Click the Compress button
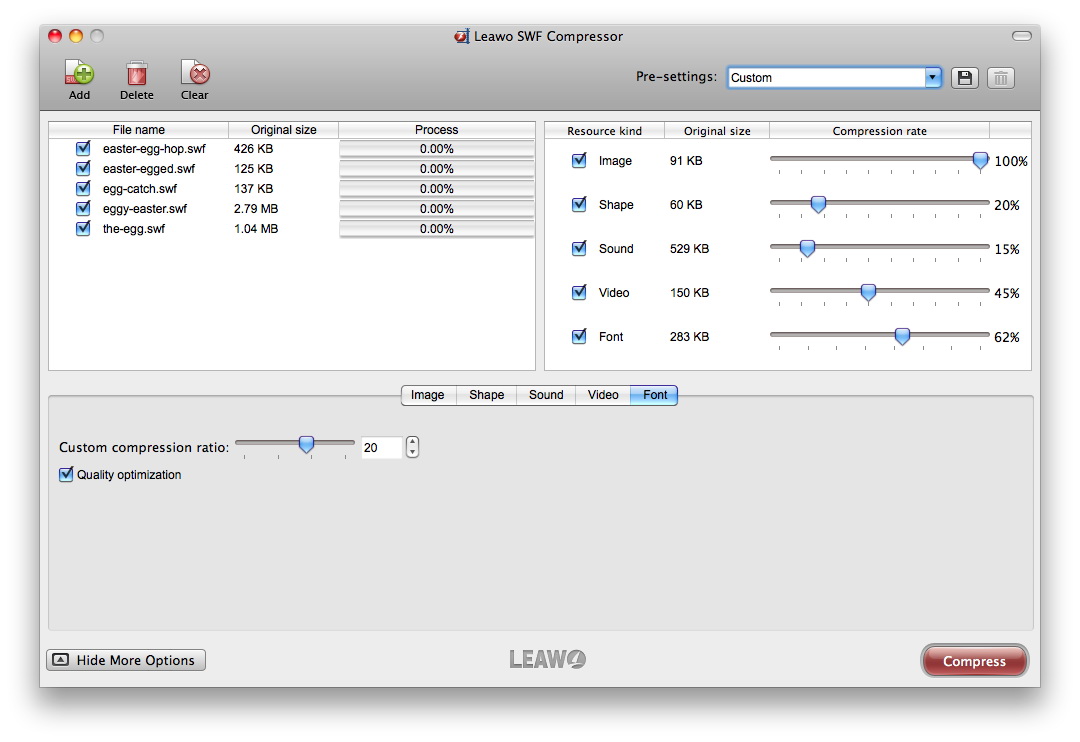Image resolution: width=1080 pixels, height=742 pixels. pos(974,661)
